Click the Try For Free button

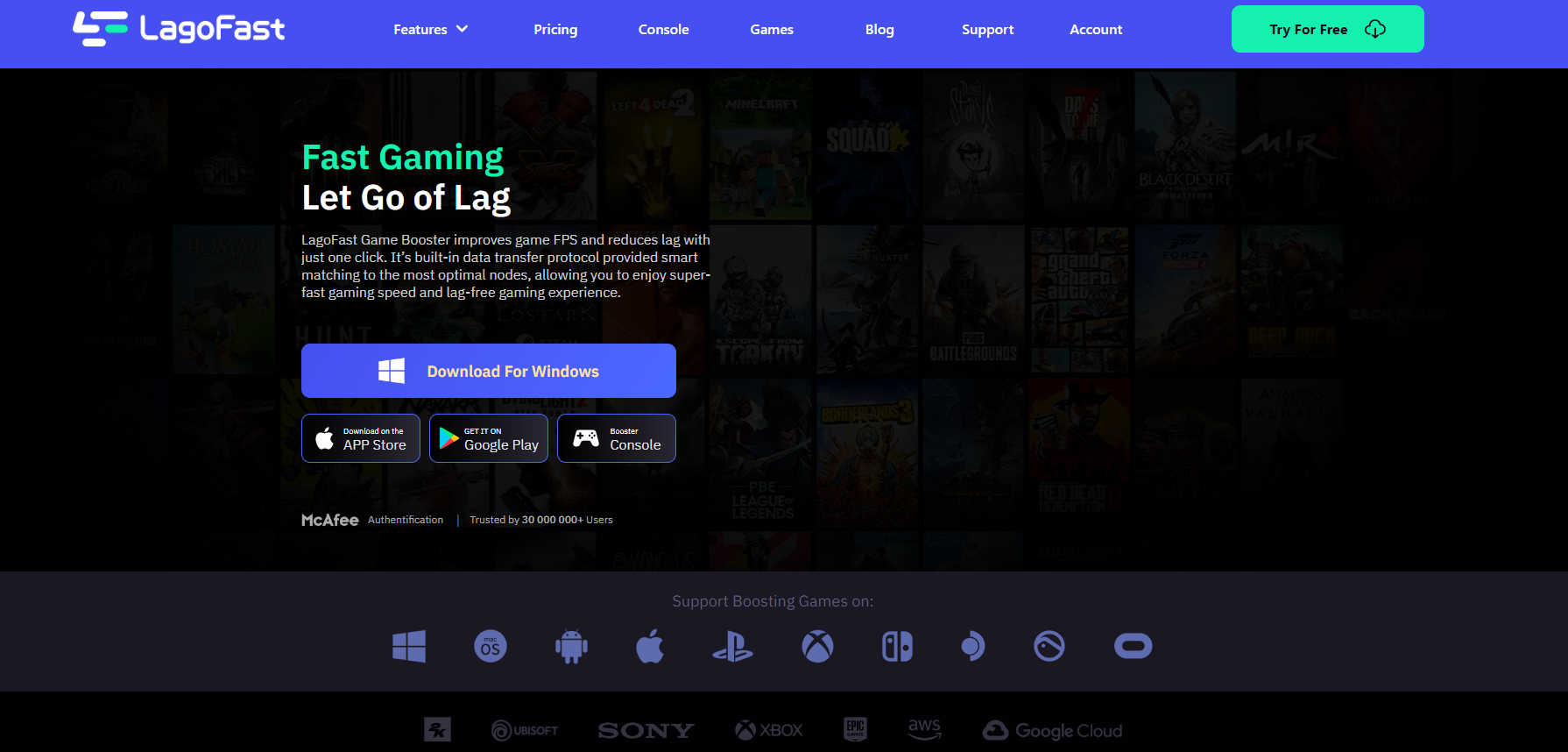pos(1327,29)
